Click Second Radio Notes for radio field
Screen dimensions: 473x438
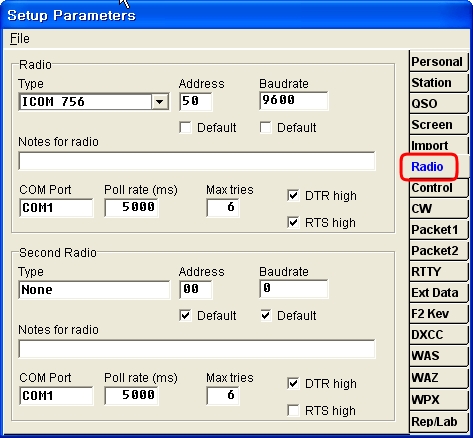pos(197,349)
